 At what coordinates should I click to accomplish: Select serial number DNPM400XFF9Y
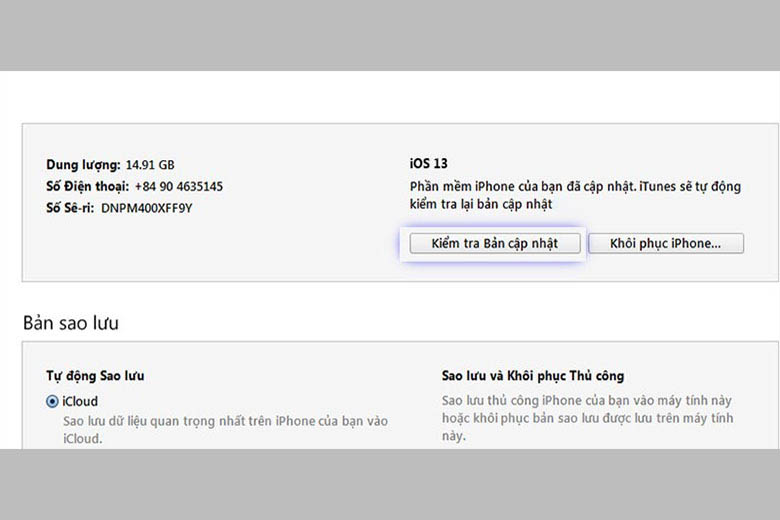coord(146,208)
